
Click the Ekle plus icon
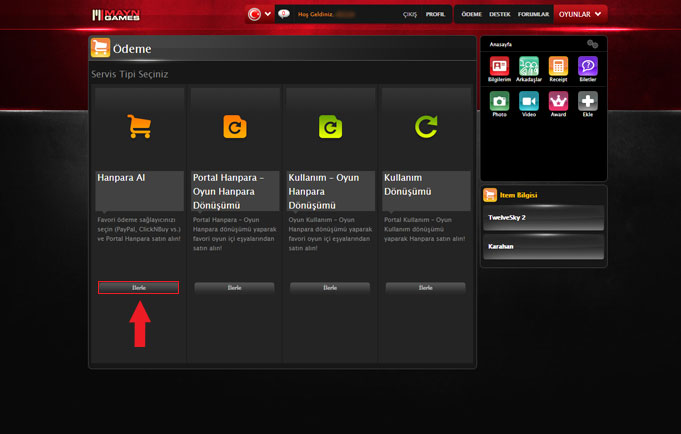point(588,101)
